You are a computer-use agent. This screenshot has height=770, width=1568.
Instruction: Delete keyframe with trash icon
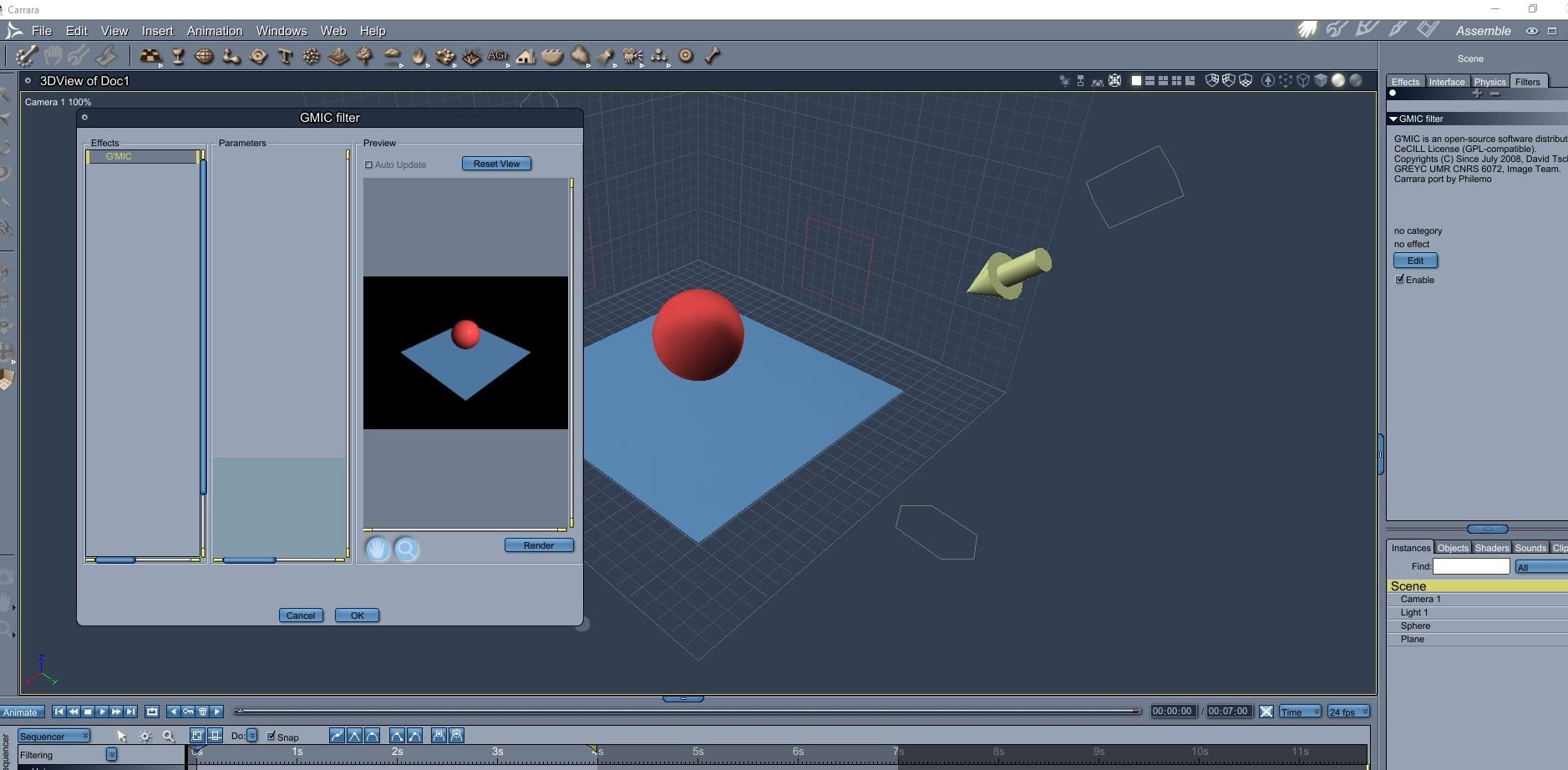click(x=202, y=712)
